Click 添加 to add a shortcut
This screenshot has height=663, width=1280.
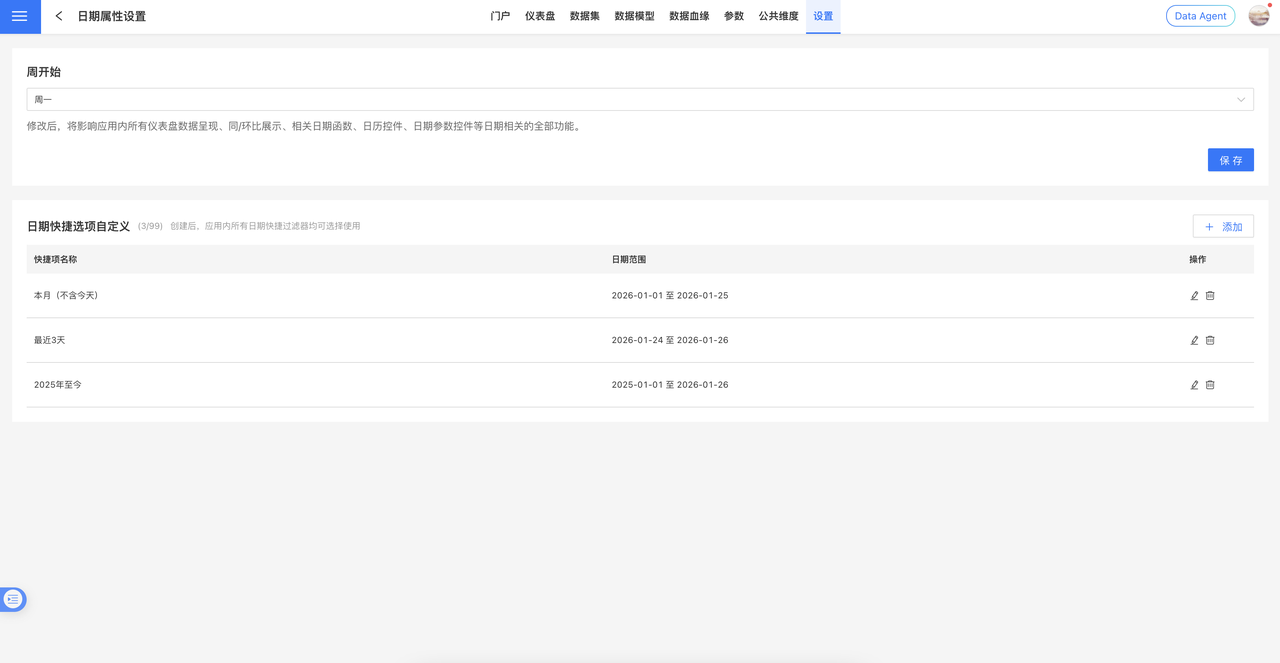point(1223,227)
